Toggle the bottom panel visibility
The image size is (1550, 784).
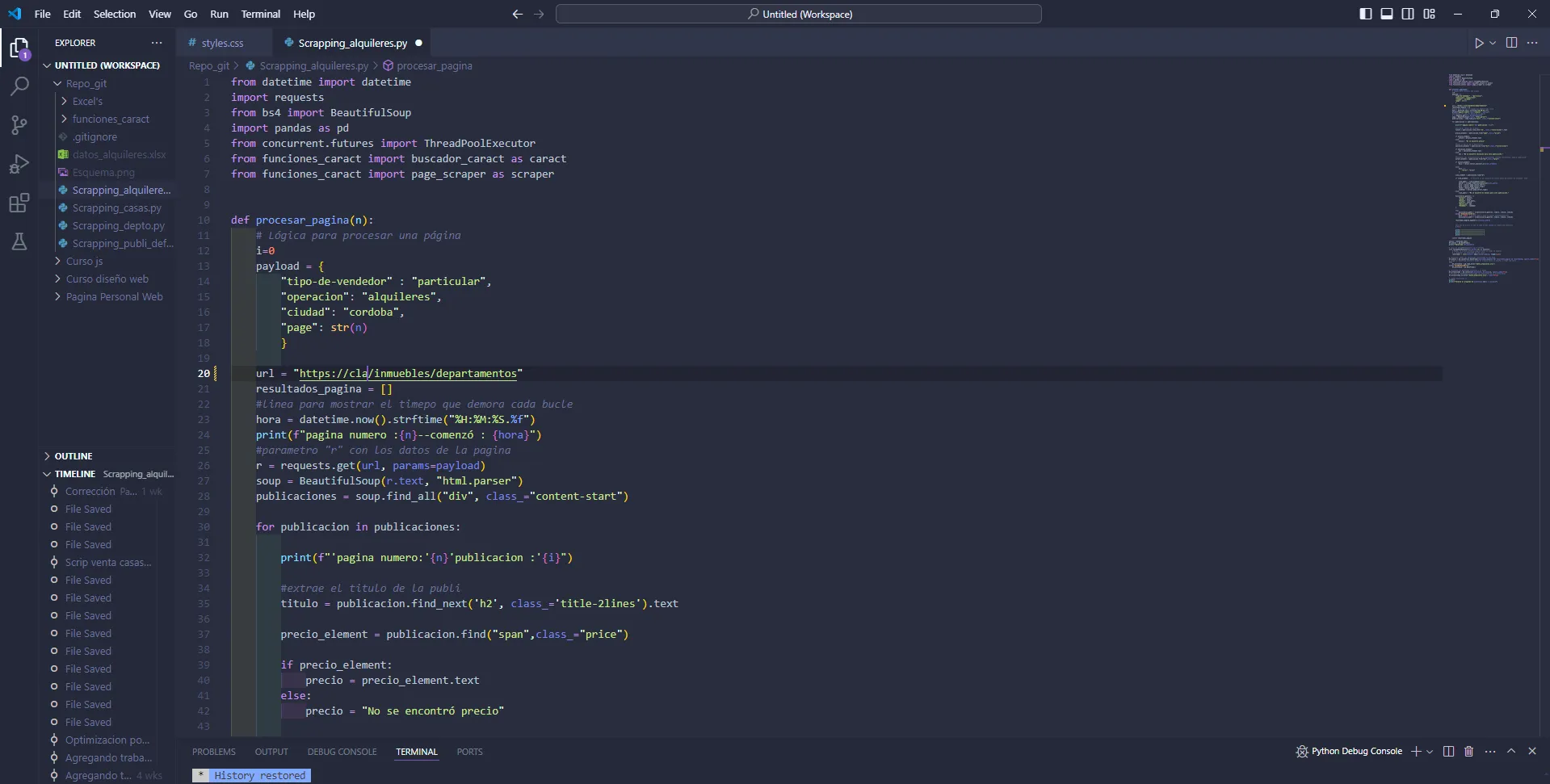click(1387, 14)
